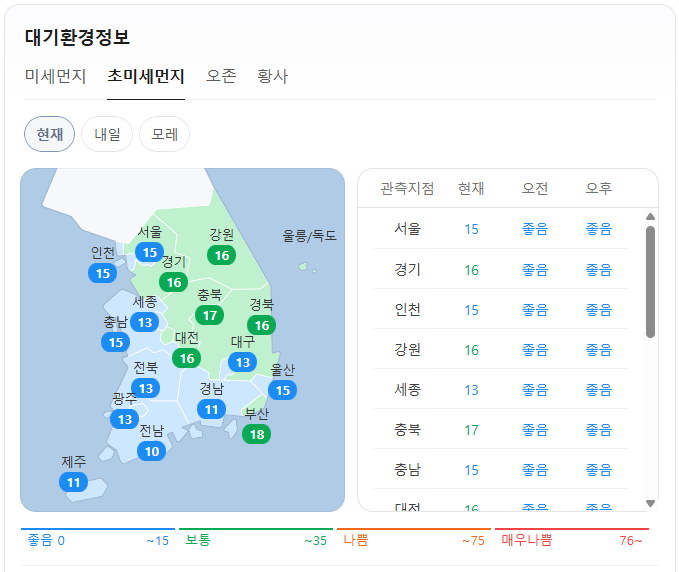
Task: Click the 관측지점 column header
Action: pos(407,188)
